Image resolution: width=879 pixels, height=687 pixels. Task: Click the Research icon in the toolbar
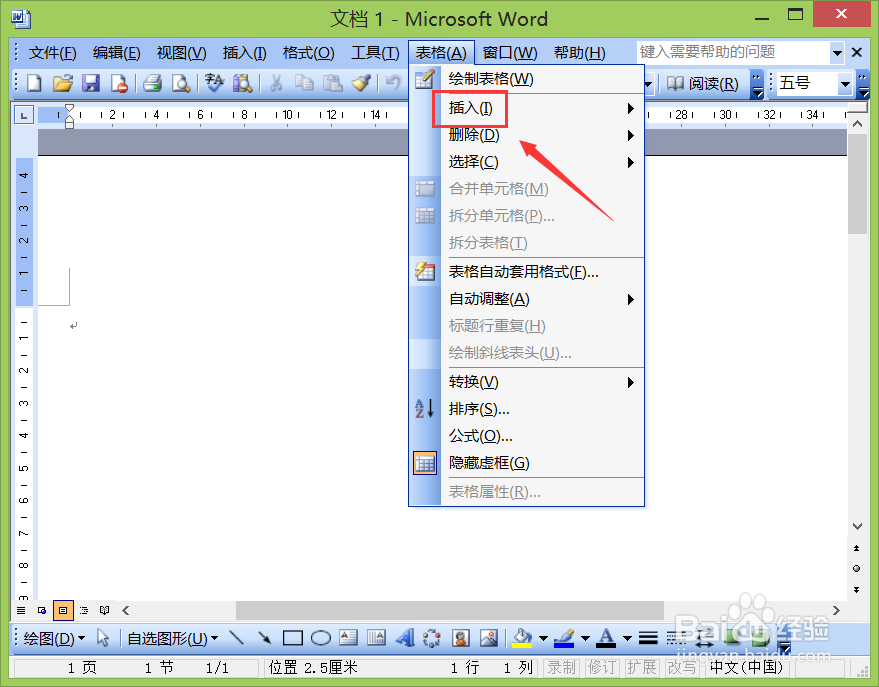pyautogui.click(x=243, y=83)
